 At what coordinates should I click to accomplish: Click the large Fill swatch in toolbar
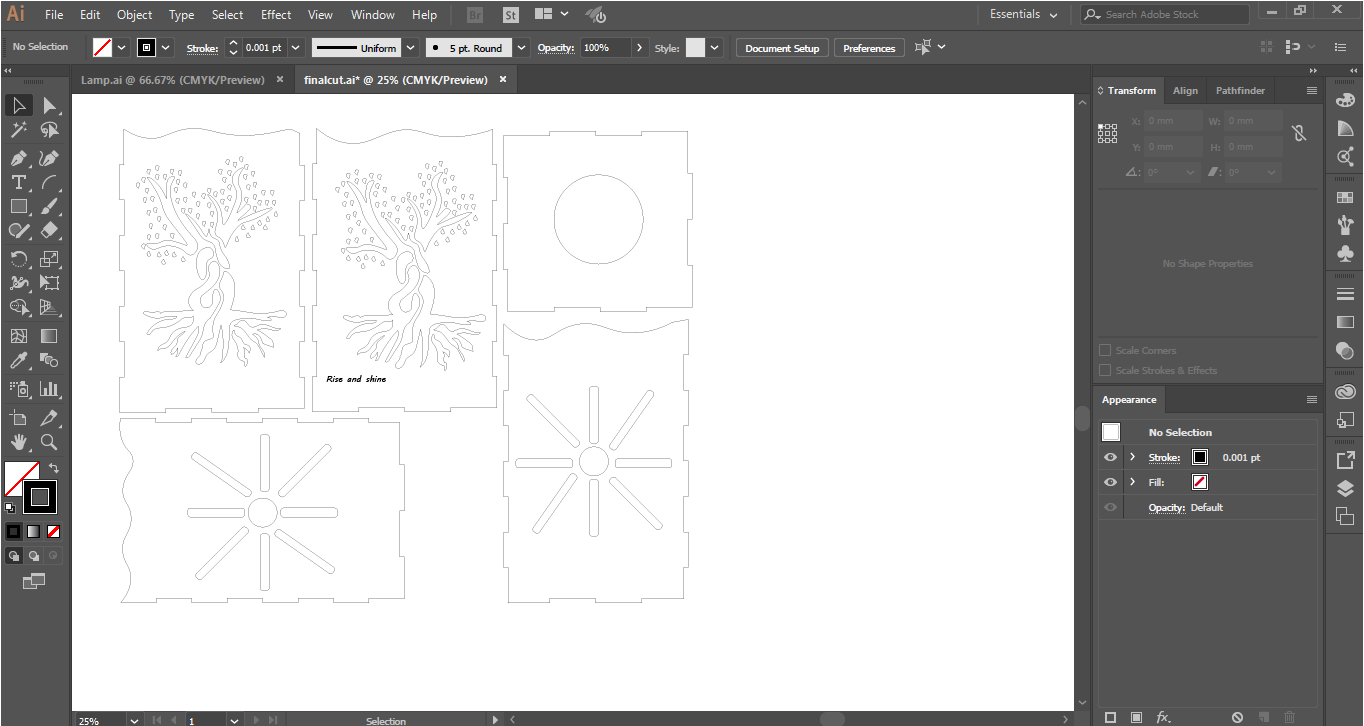(x=21, y=479)
